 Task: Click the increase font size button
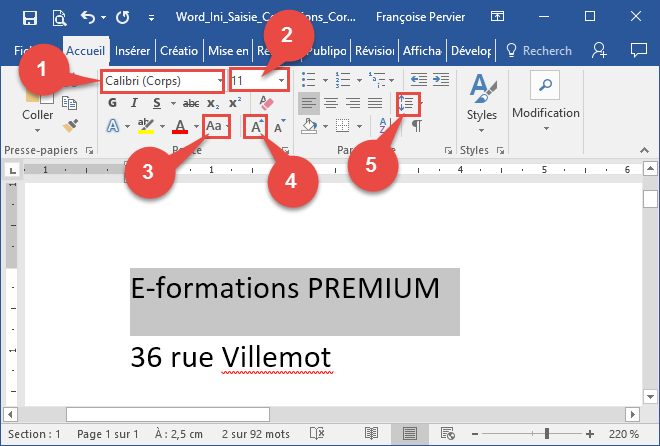click(x=257, y=126)
